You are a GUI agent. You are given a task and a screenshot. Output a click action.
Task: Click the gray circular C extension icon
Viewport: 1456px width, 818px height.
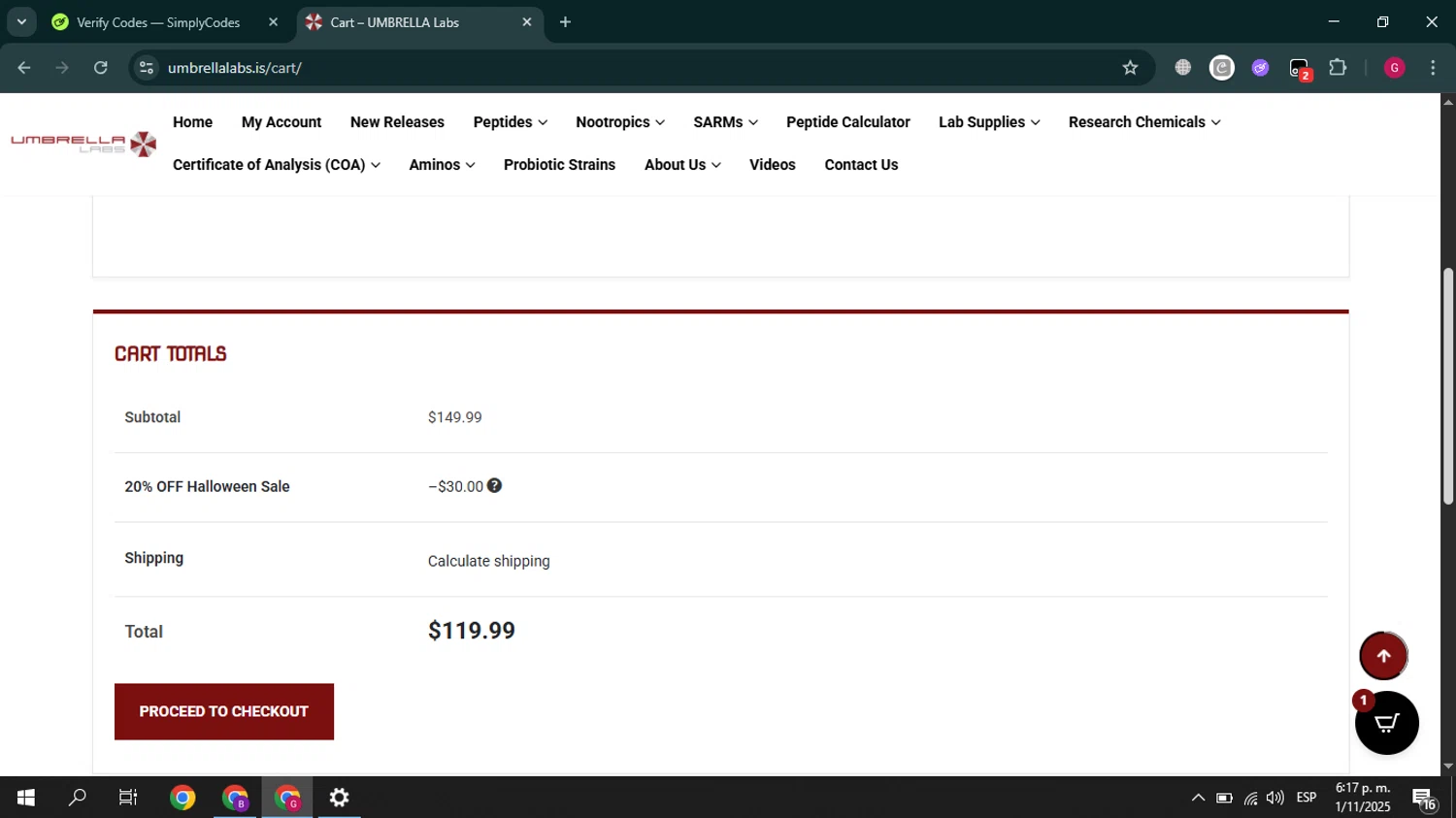click(x=1221, y=68)
